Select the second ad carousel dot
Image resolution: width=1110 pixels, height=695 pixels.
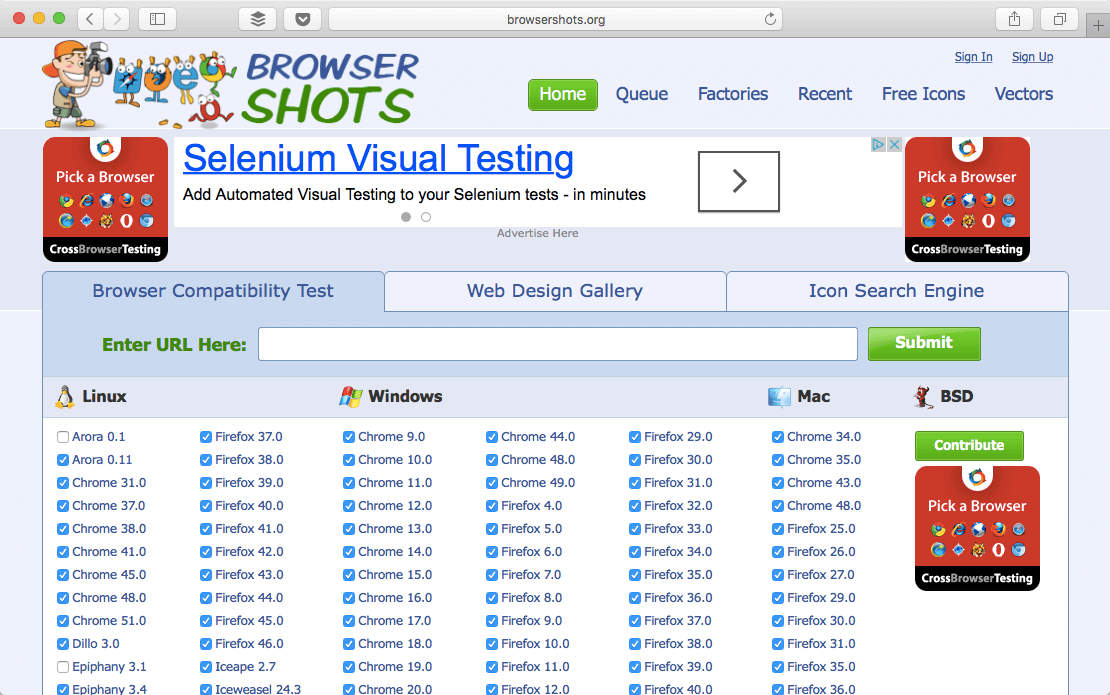pyautogui.click(x=425, y=217)
